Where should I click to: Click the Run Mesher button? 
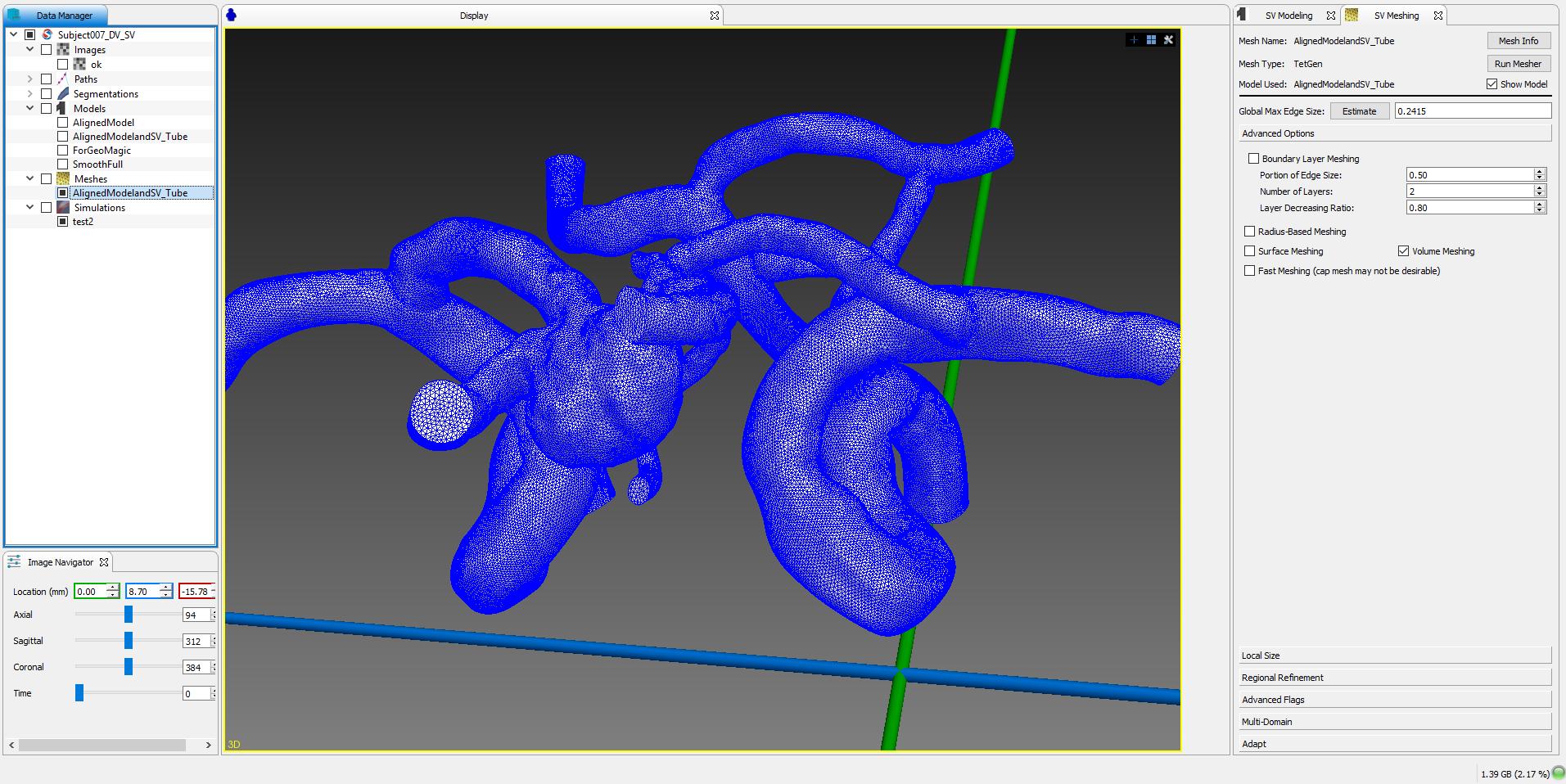coord(1519,64)
